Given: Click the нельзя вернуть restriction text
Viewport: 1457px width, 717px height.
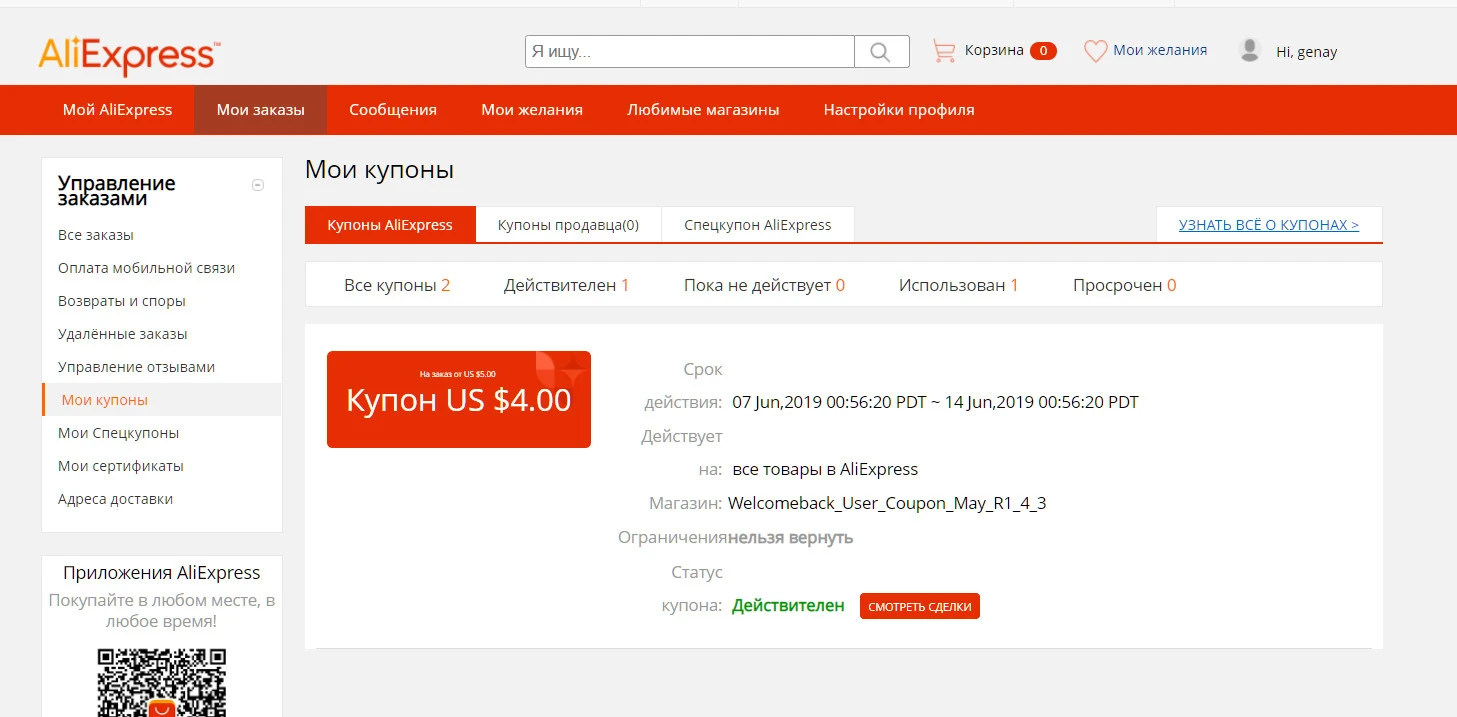Looking at the screenshot, I should 790,537.
